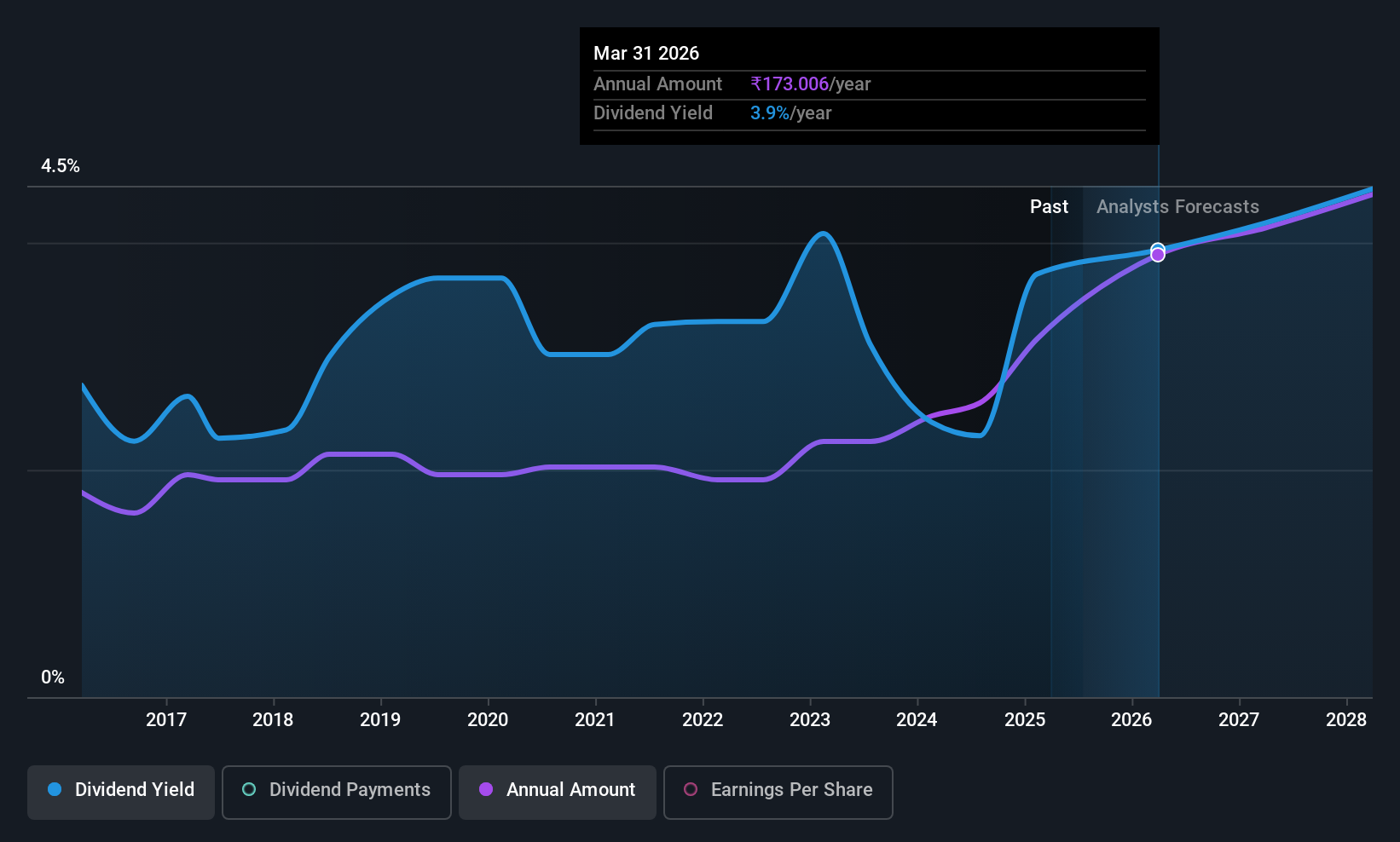Screen dimensions: 1400x842
Task: Click the Analysts Forecasts label
Action: (x=1177, y=207)
